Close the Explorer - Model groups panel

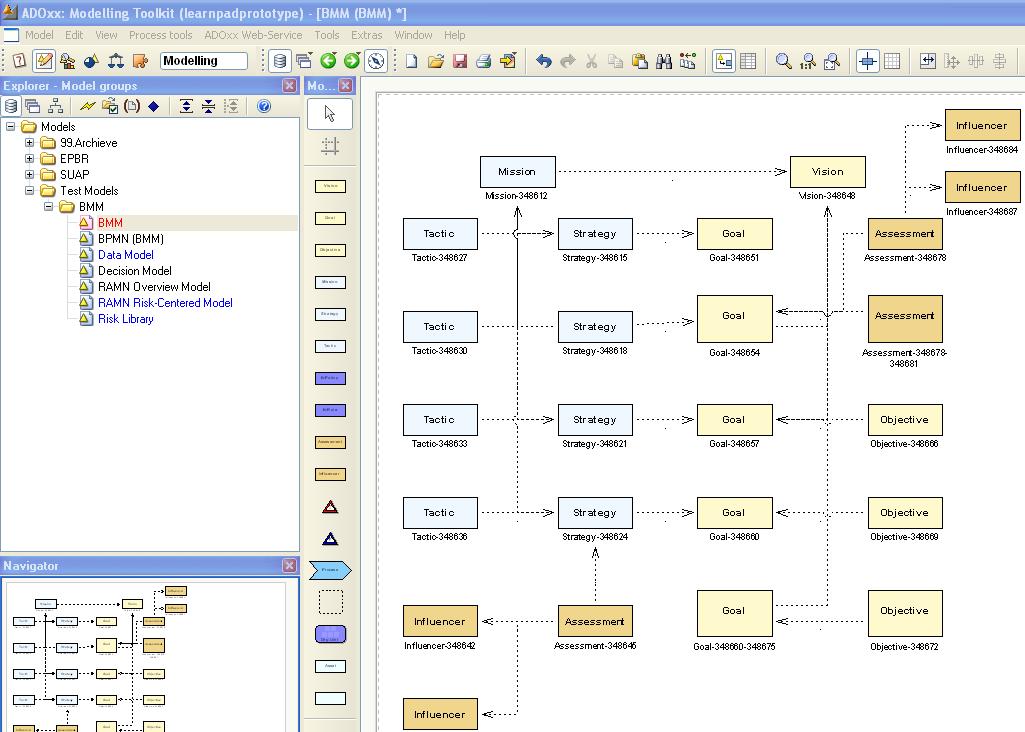tap(290, 86)
